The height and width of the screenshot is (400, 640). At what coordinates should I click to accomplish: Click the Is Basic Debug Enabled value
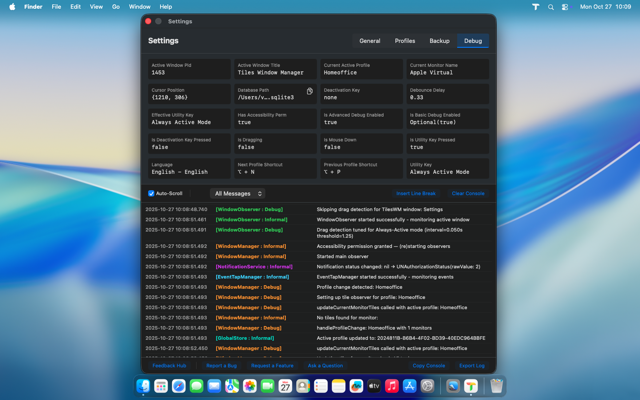[x=433, y=122]
